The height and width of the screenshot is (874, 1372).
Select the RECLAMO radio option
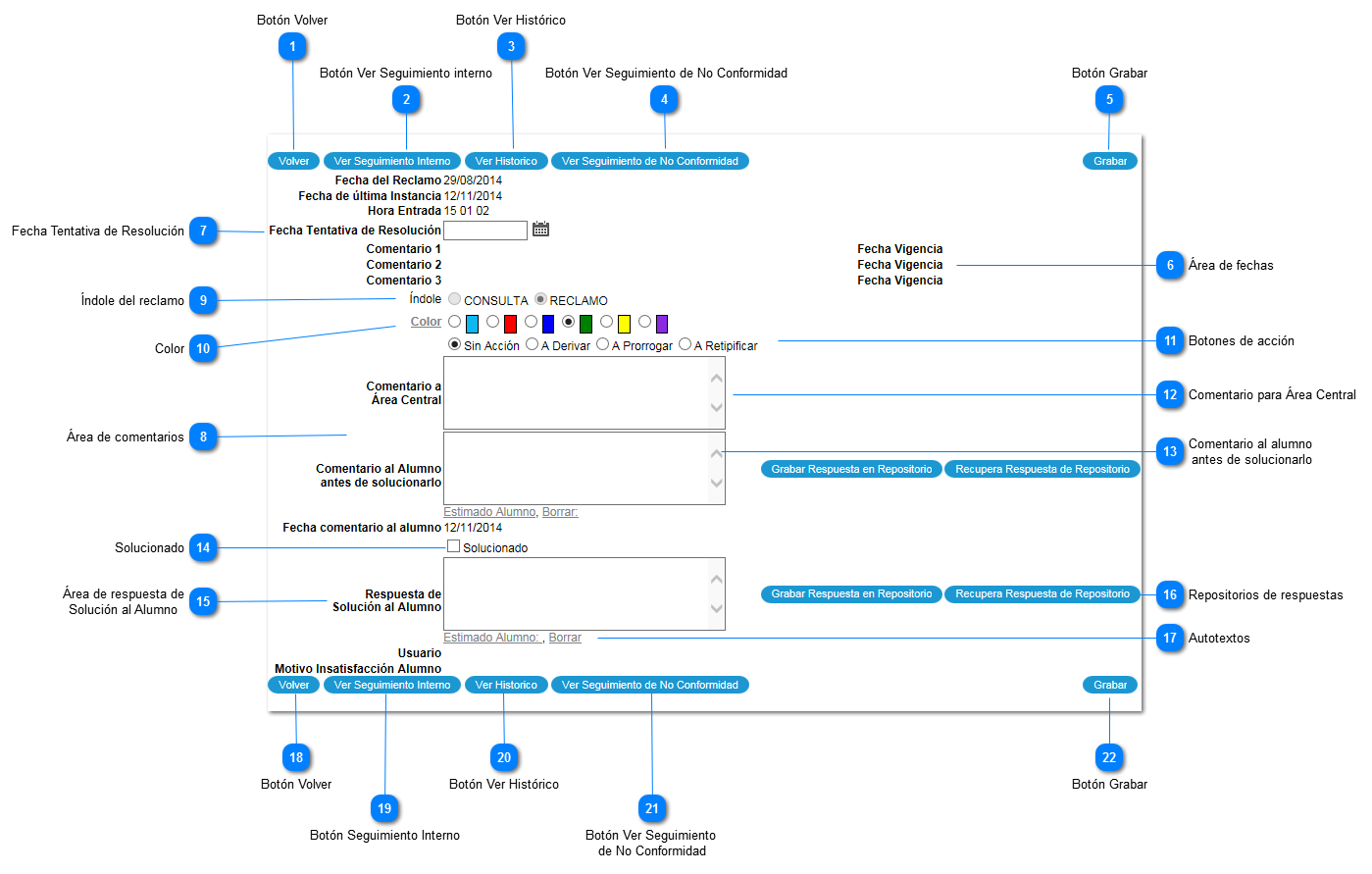pyautogui.click(x=540, y=298)
